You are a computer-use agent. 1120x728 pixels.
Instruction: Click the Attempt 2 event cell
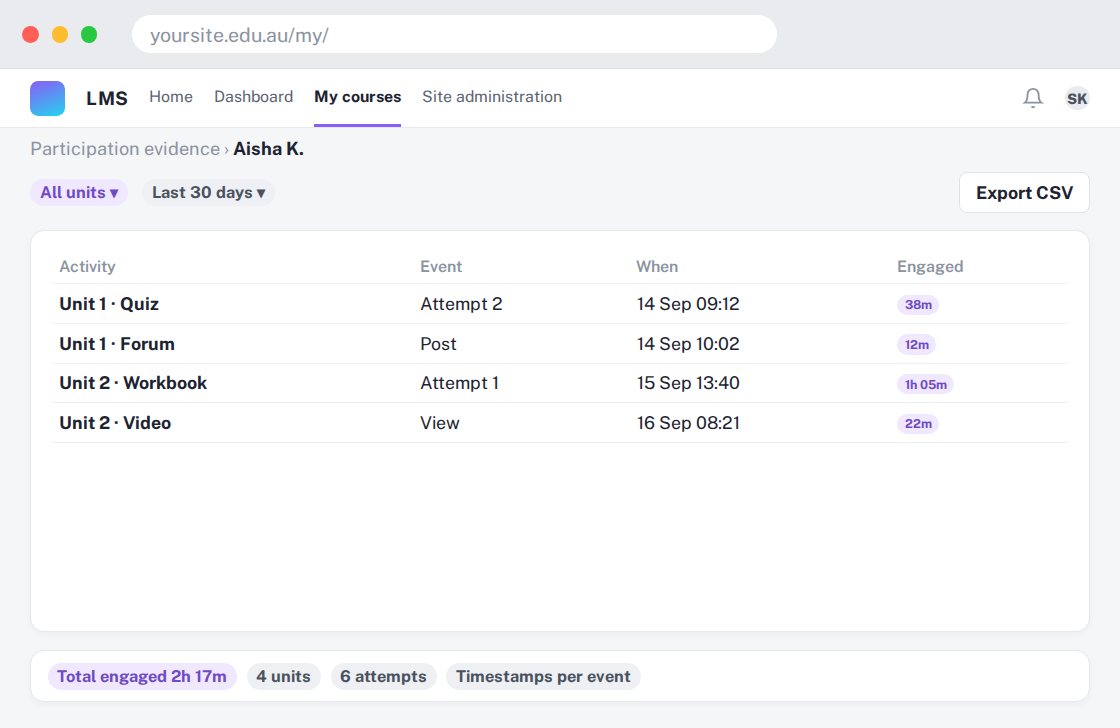[461, 304]
